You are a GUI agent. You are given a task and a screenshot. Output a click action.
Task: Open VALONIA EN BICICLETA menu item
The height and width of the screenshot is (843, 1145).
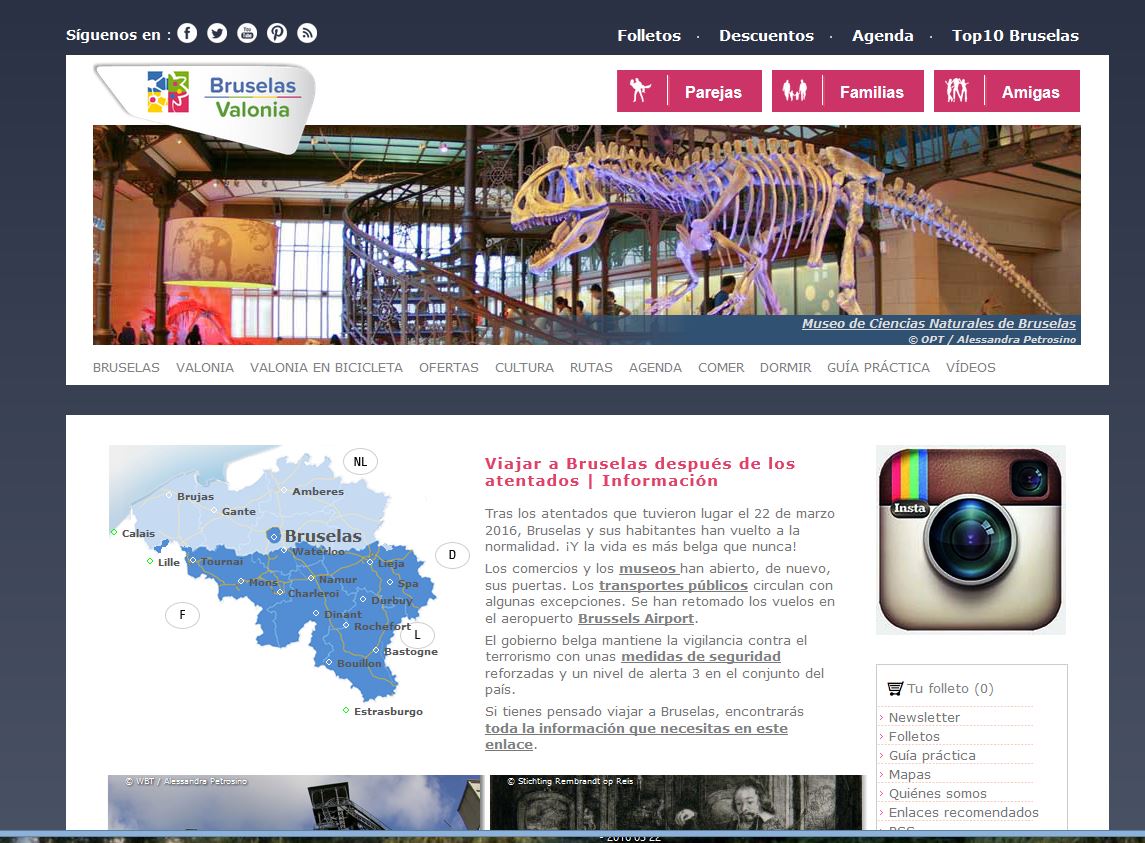326,367
